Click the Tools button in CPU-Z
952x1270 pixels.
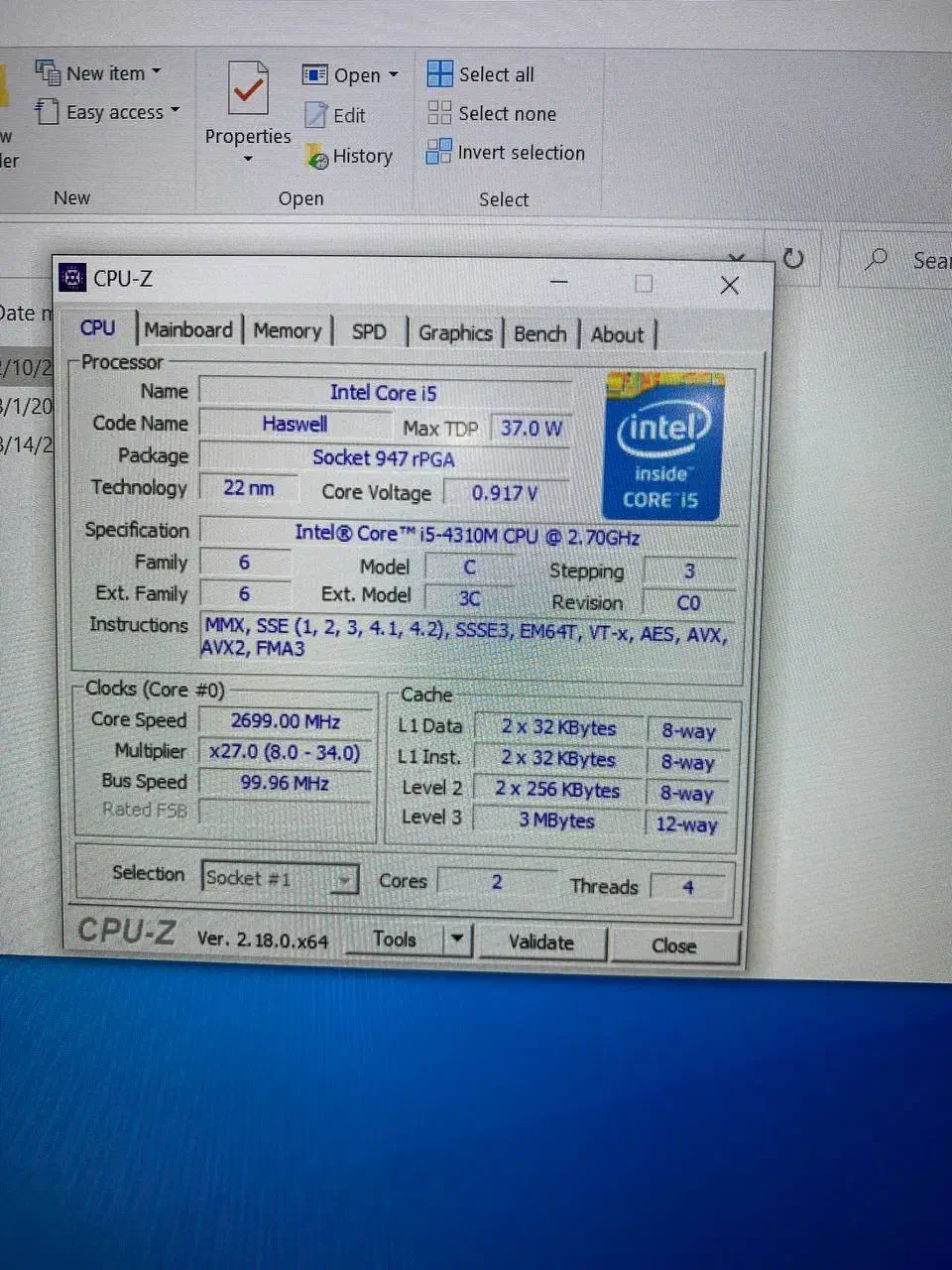[x=395, y=939]
